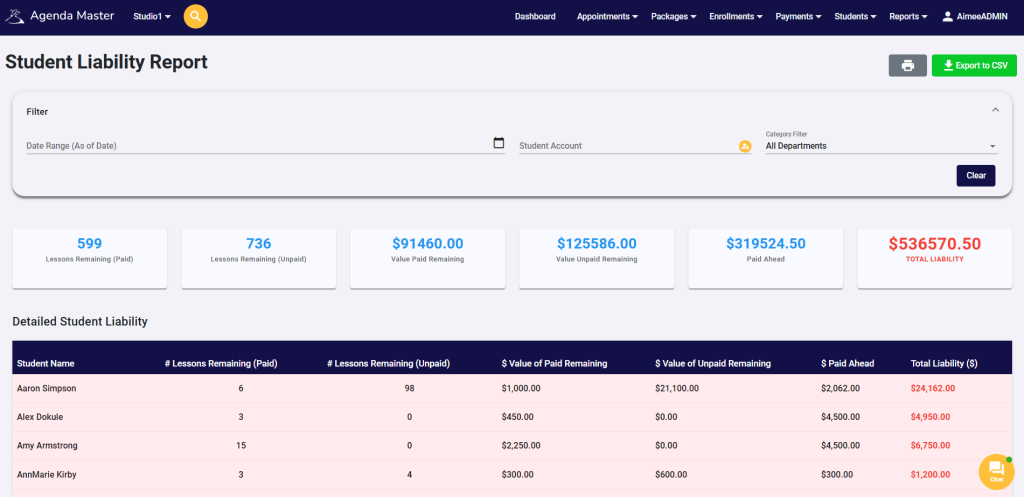Click the Student Account input field

[x=625, y=146]
